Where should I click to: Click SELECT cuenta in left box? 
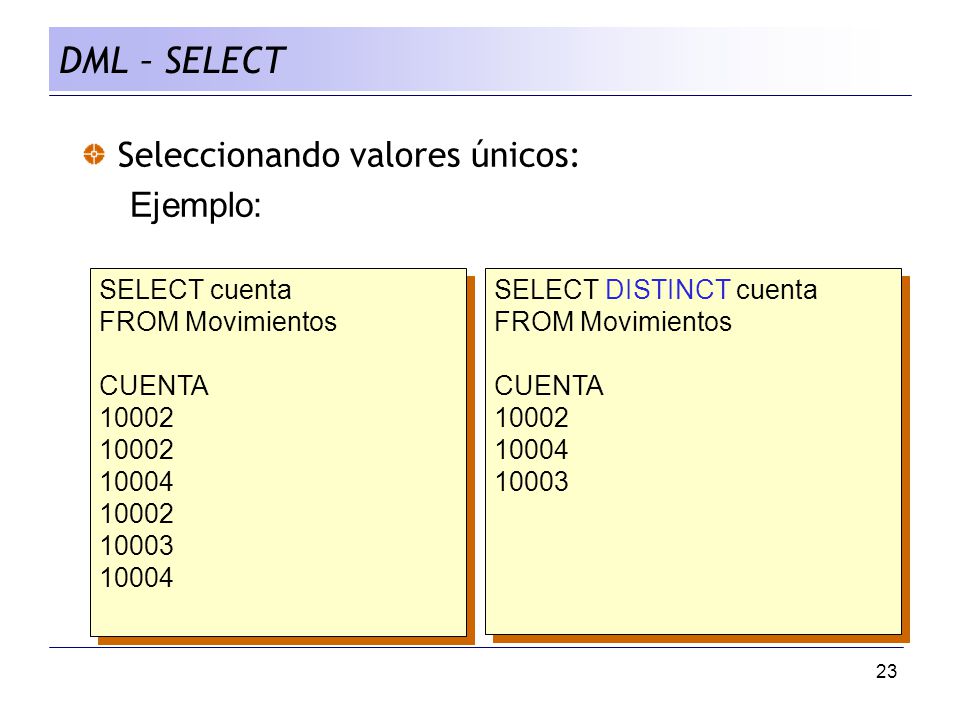point(195,290)
